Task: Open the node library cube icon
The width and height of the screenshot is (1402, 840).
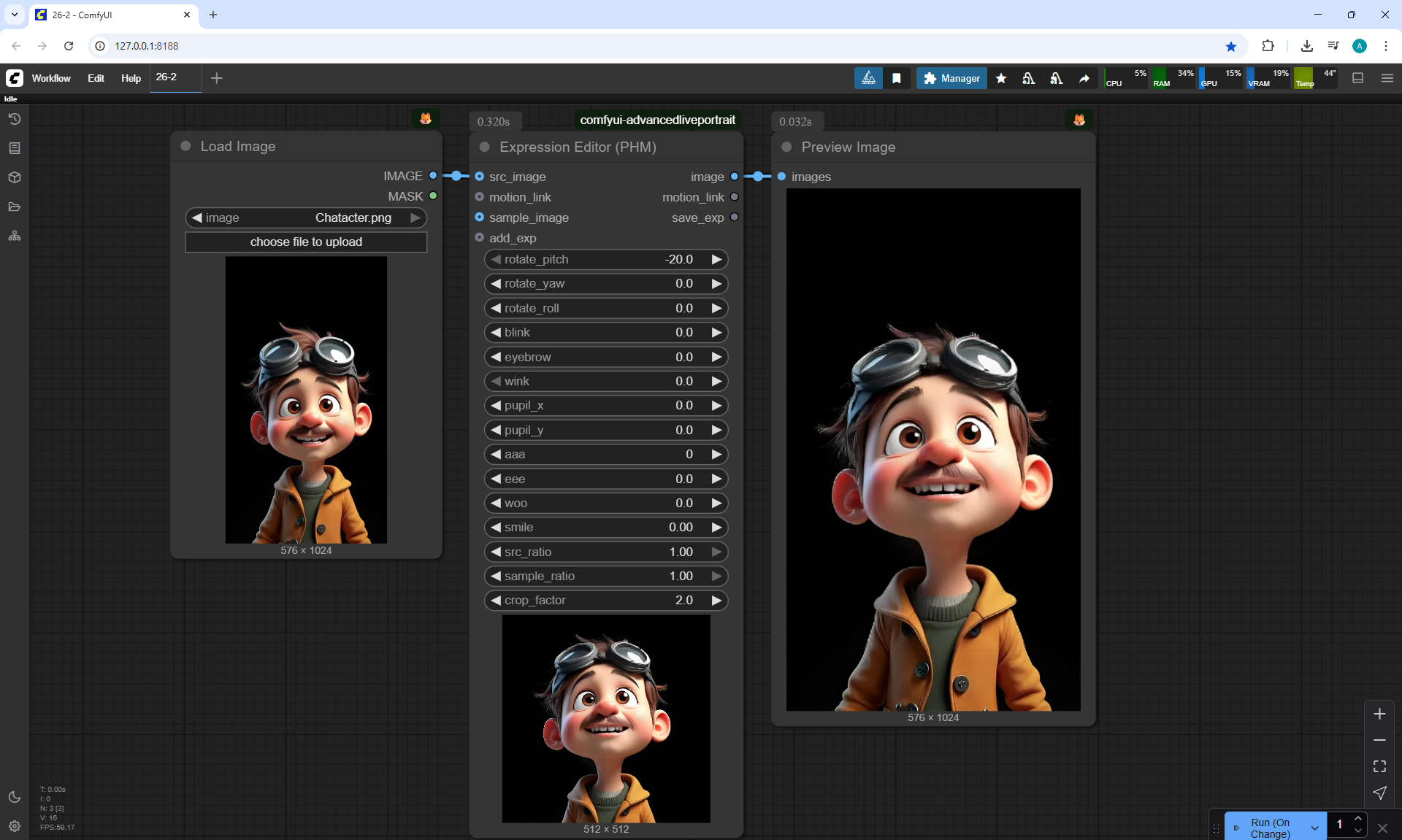Action: (x=15, y=177)
